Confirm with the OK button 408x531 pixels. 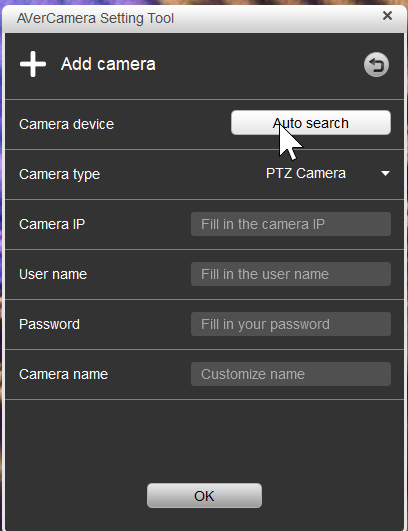(204, 495)
